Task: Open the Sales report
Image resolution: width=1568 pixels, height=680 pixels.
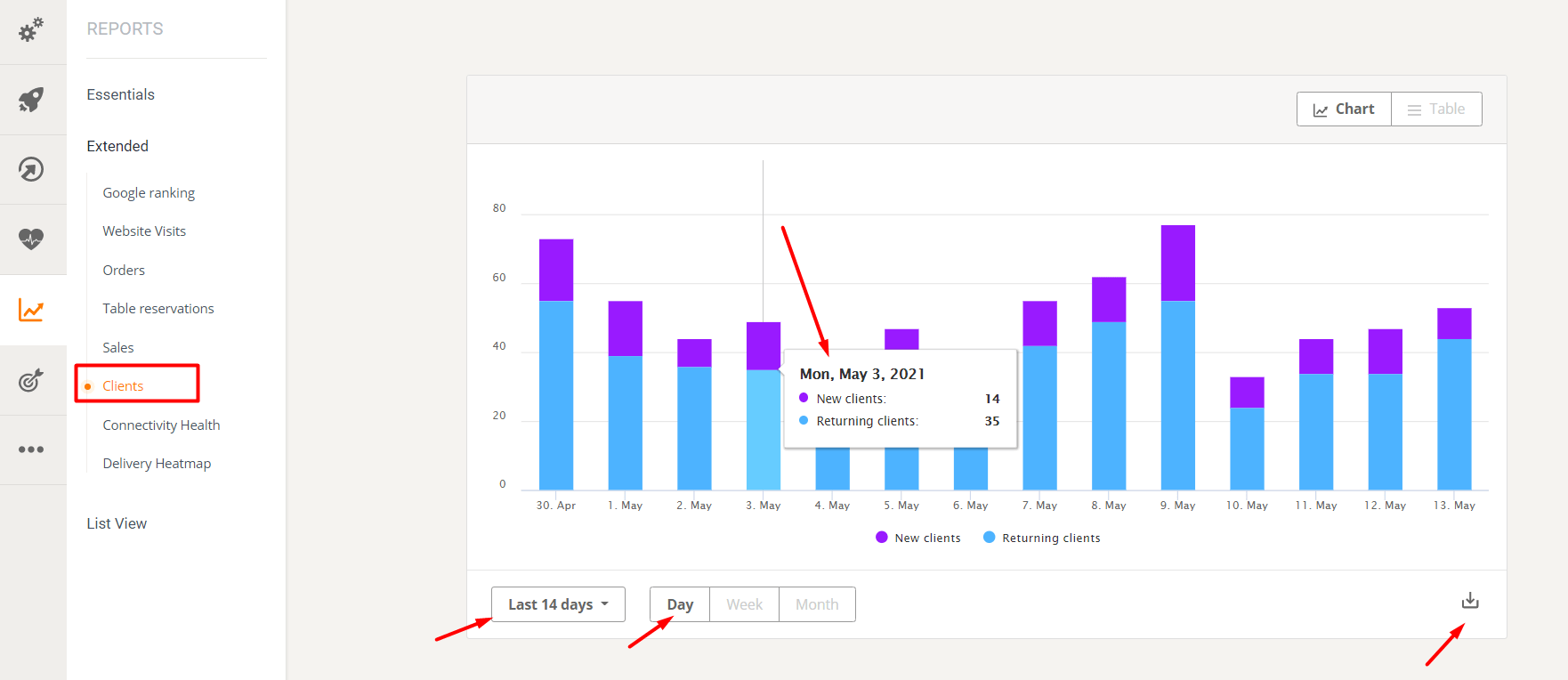Action: [x=118, y=348]
